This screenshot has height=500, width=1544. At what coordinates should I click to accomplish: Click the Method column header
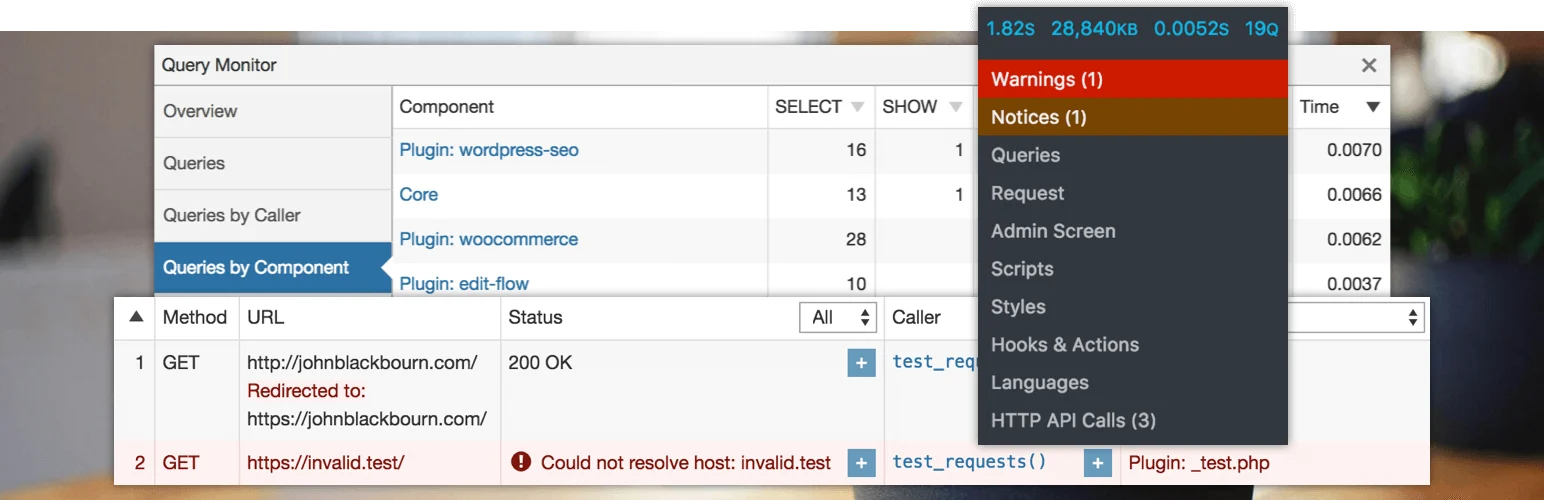pyautogui.click(x=195, y=318)
